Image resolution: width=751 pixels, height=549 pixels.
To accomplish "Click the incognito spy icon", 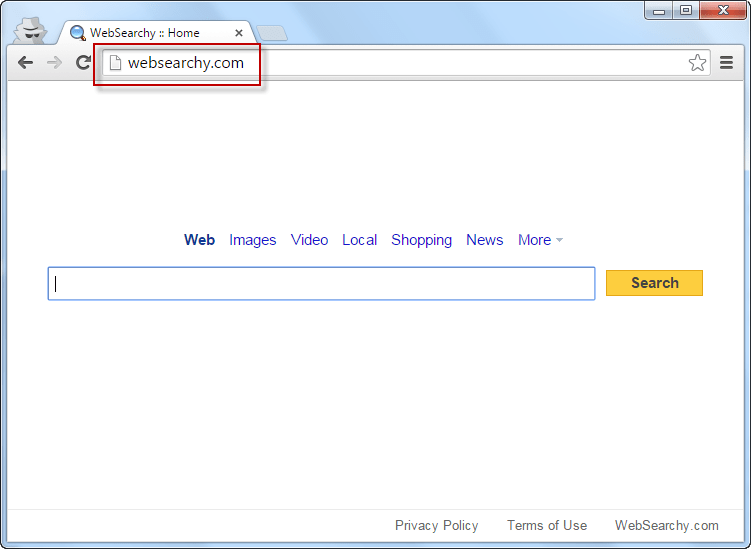I will point(30,30).
